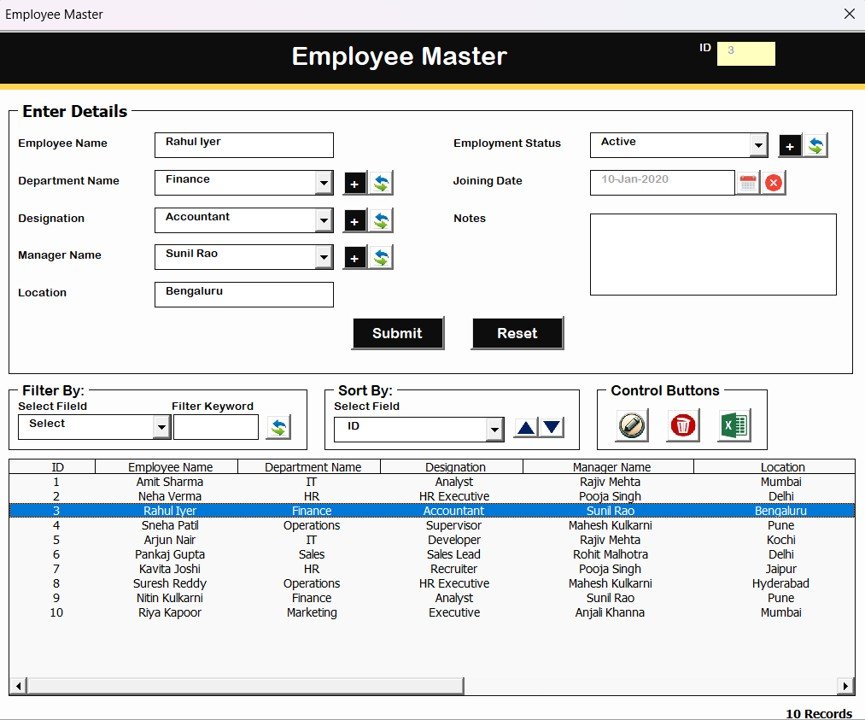Viewport: 865px width, 720px height.
Task: Export data with the Excel icon
Action: [734, 426]
